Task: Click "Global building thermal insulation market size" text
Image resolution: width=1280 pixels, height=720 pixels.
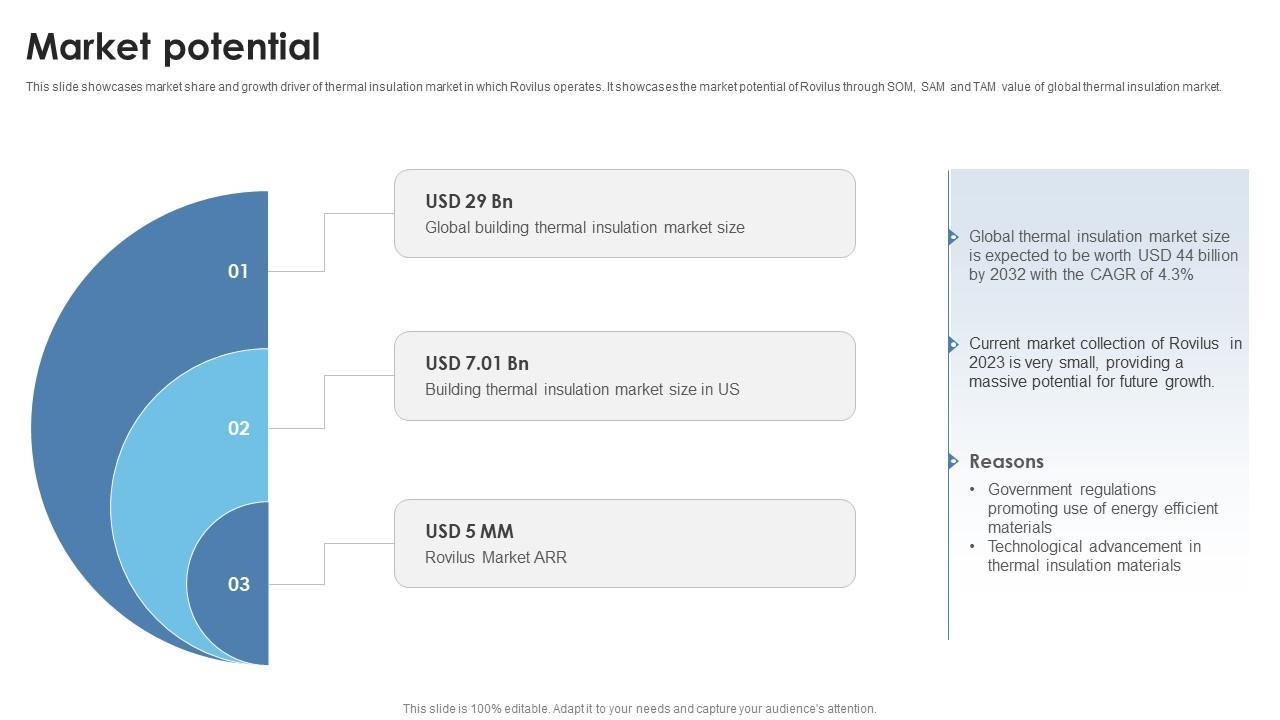Action: click(x=585, y=228)
